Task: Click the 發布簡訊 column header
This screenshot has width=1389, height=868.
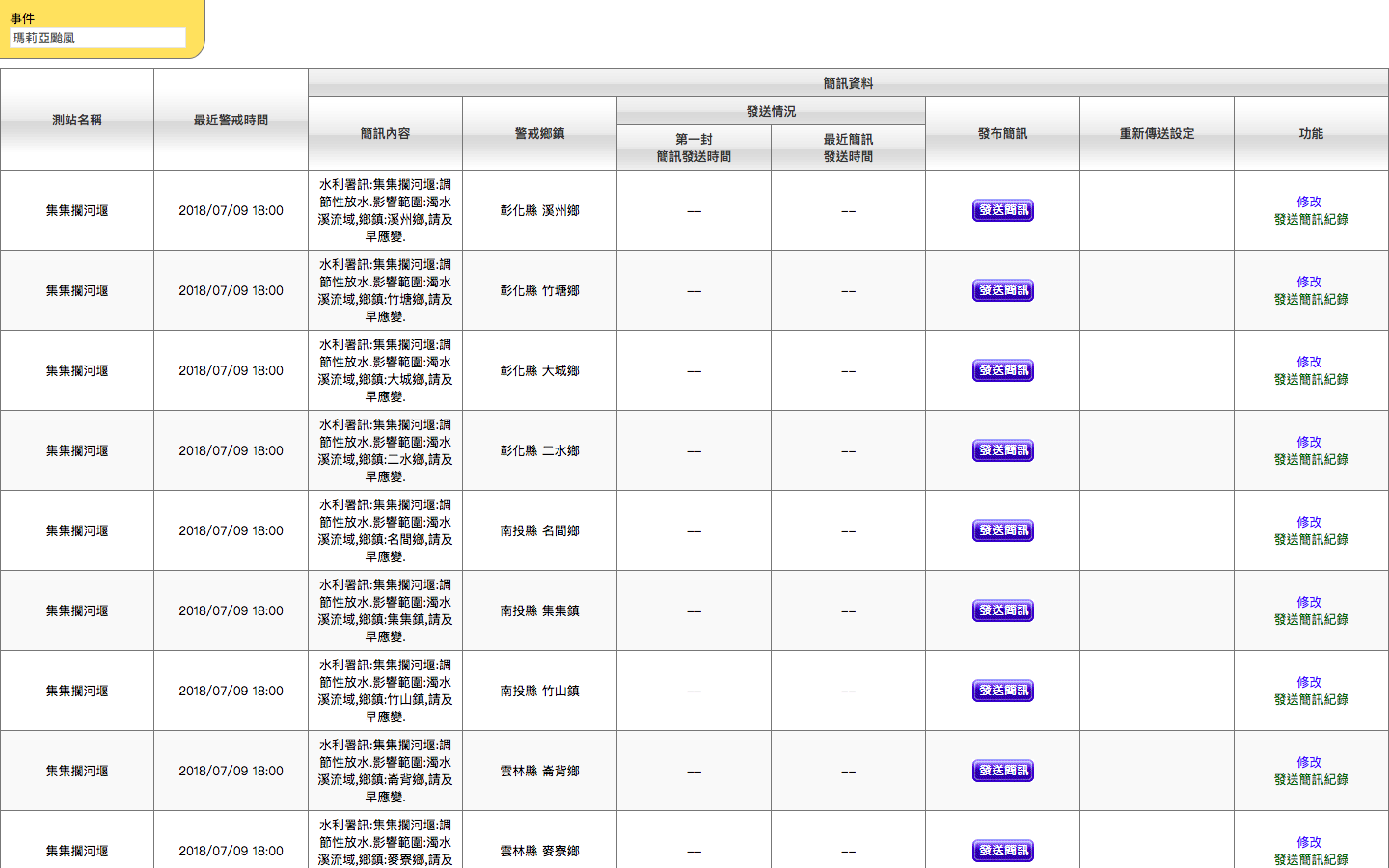Action: click(x=1002, y=133)
